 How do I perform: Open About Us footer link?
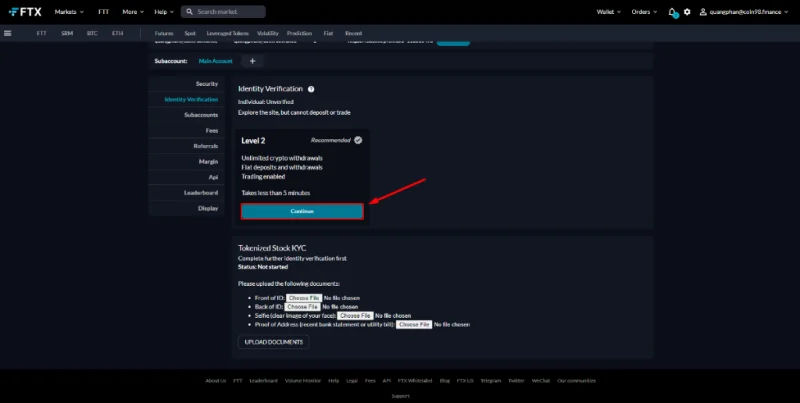(x=215, y=381)
